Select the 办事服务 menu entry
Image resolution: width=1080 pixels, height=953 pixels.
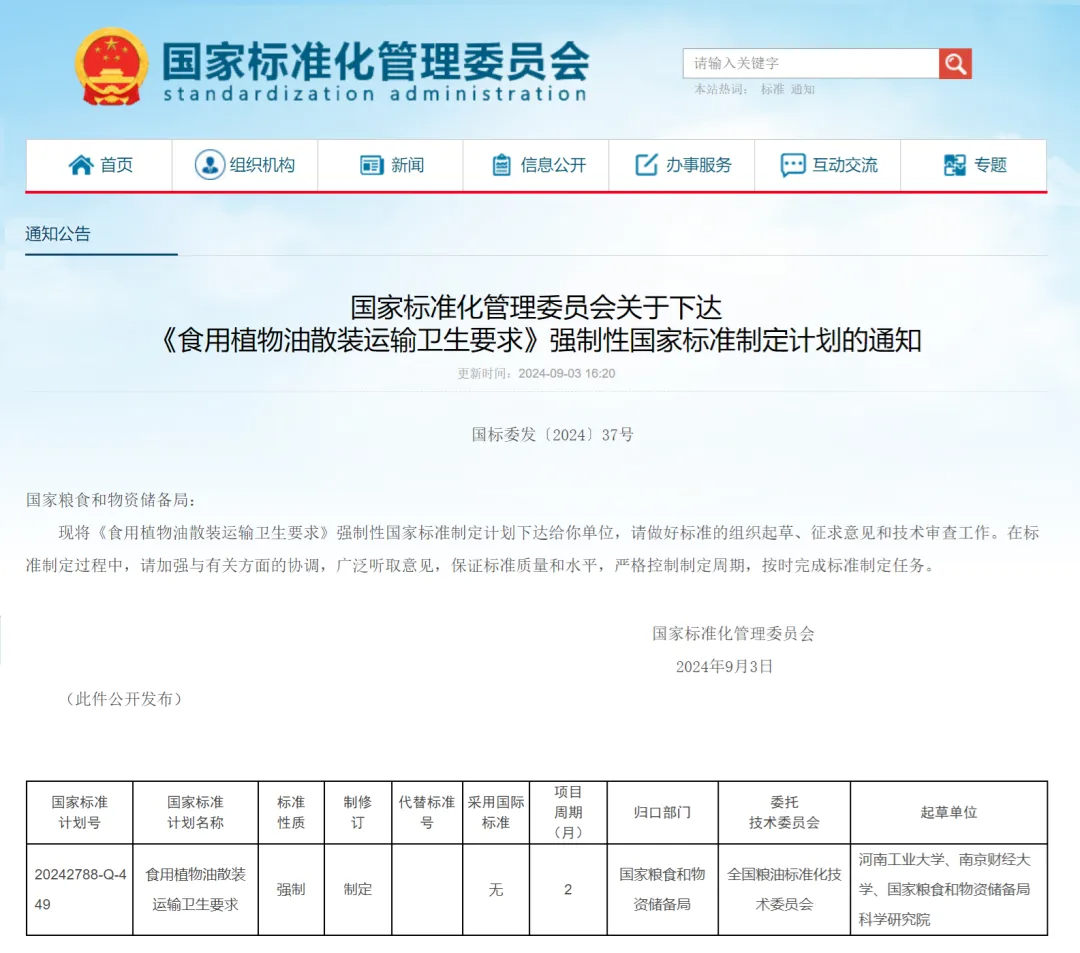pyautogui.click(x=682, y=165)
